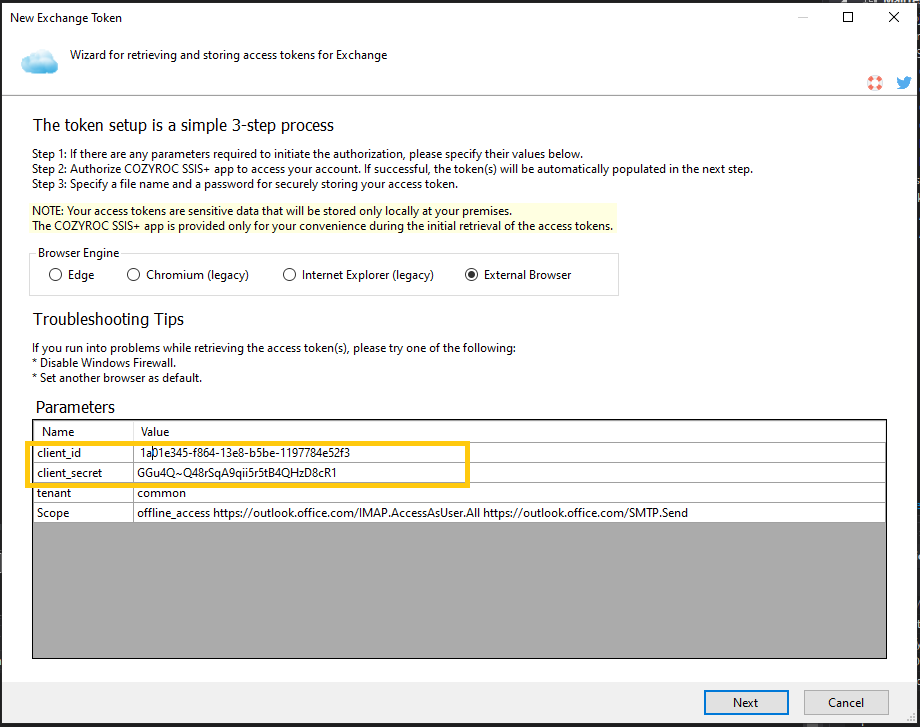Image resolution: width=920 pixels, height=727 pixels.
Task: Select the tenant parameter name cell
Action: [x=82, y=493]
